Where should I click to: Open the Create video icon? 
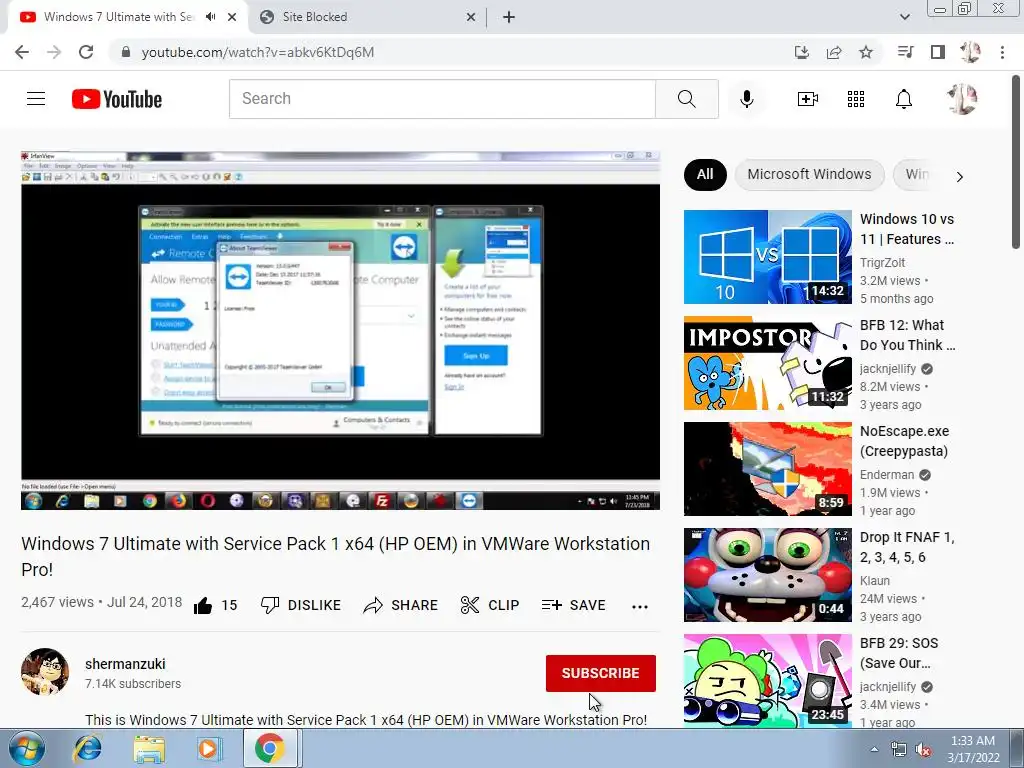click(807, 99)
